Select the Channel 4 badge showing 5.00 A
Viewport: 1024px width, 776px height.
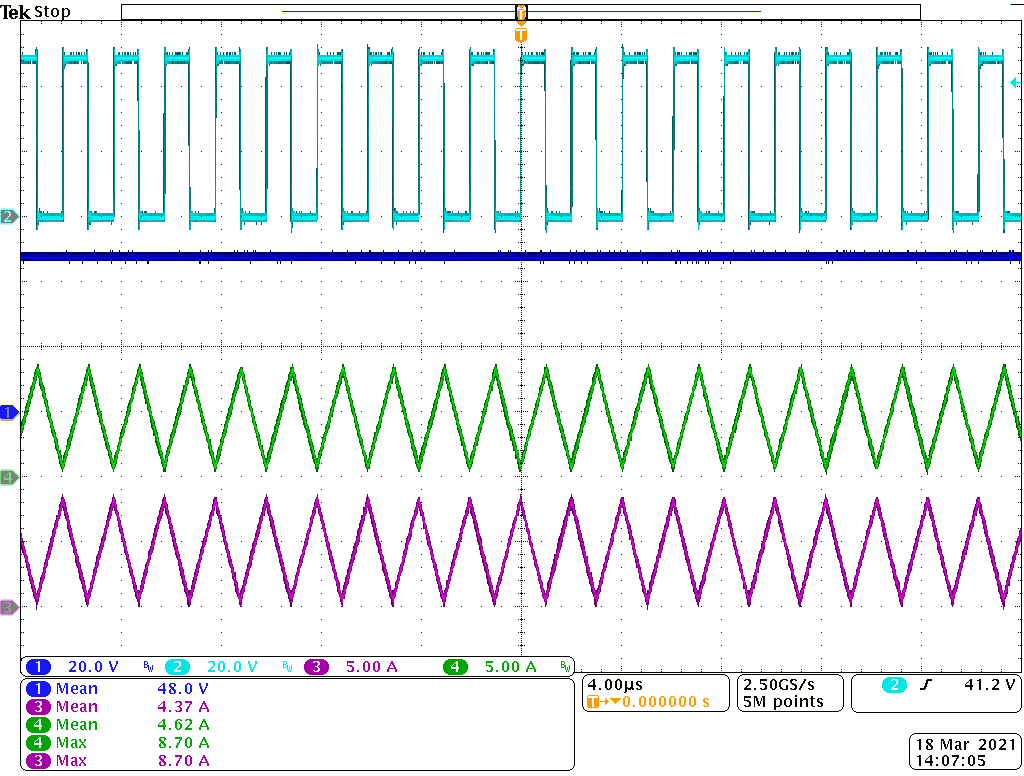point(455,666)
